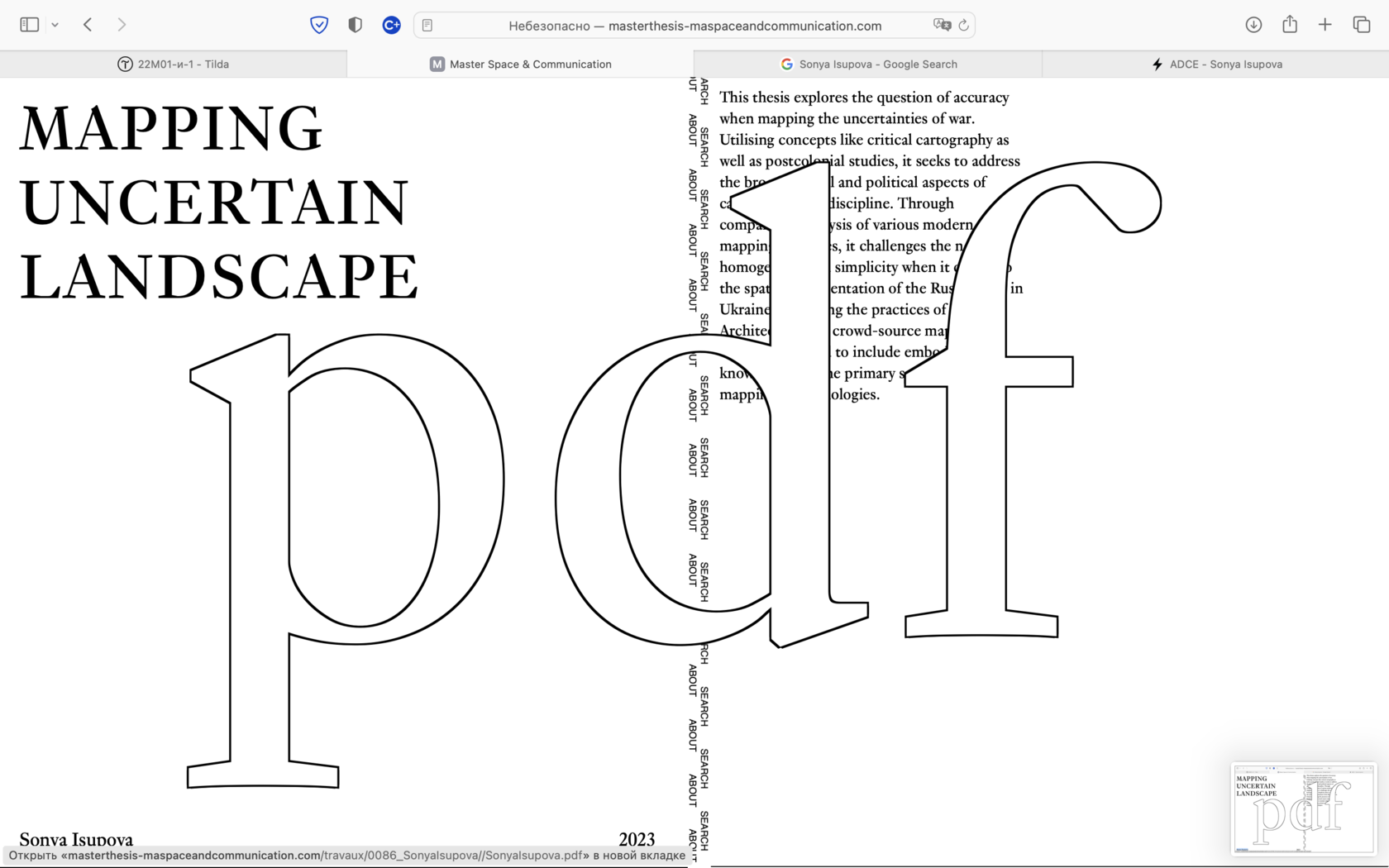The image size is (1389, 868).
Task: Switch to the 22M01-и-1 - Tilda tab
Action: click(174, 64)
